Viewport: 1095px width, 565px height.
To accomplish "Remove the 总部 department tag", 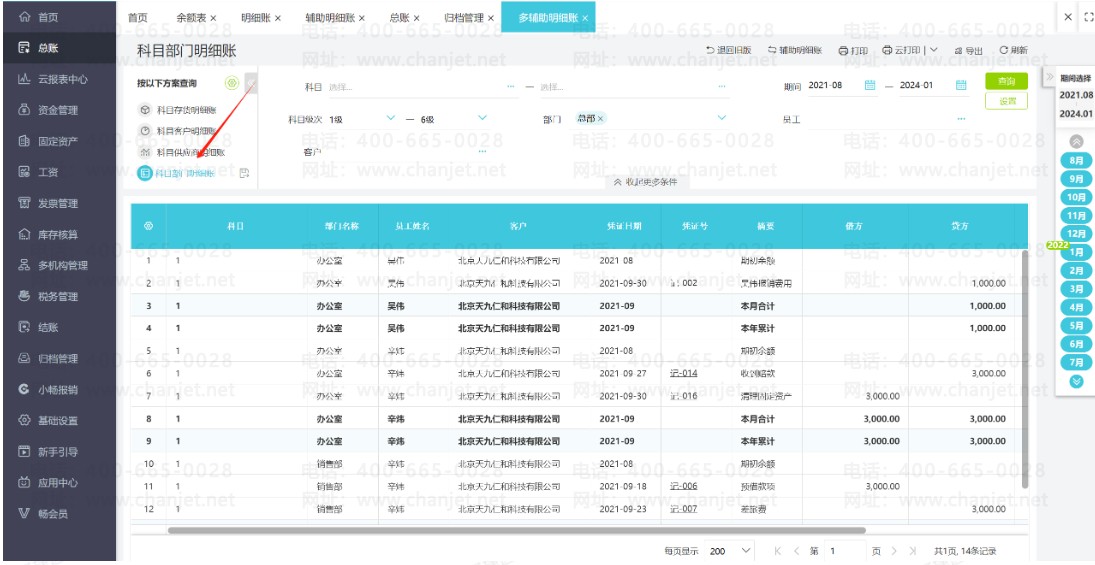I will (601, 119).
